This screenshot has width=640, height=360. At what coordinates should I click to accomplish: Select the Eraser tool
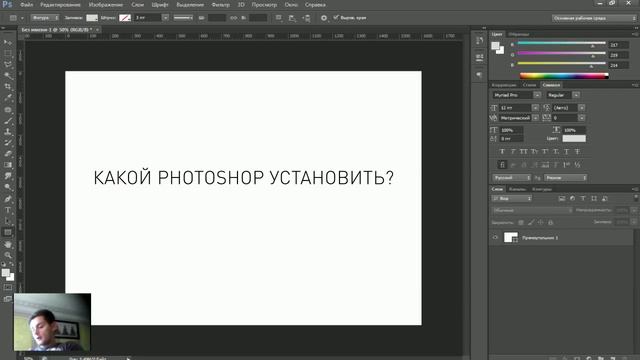8,154
